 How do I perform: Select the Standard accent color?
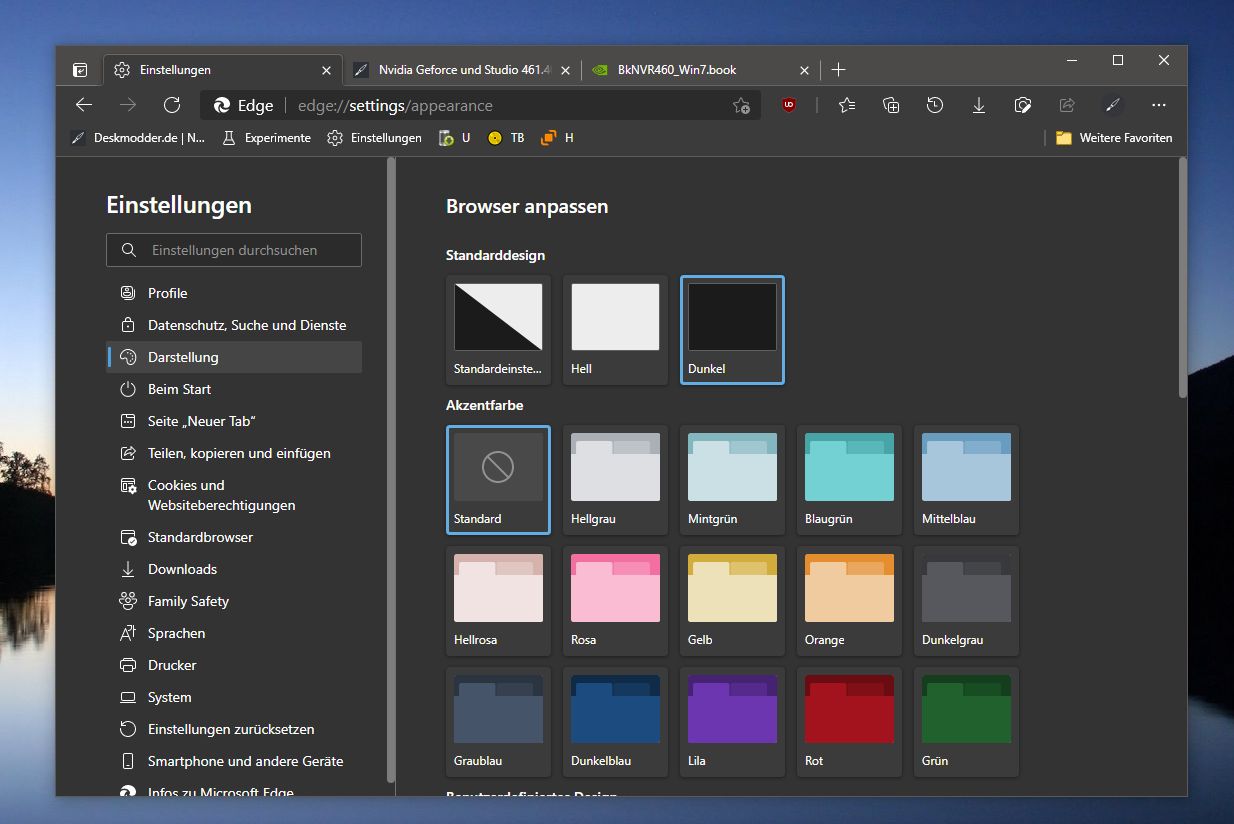[x=498, y=480]
